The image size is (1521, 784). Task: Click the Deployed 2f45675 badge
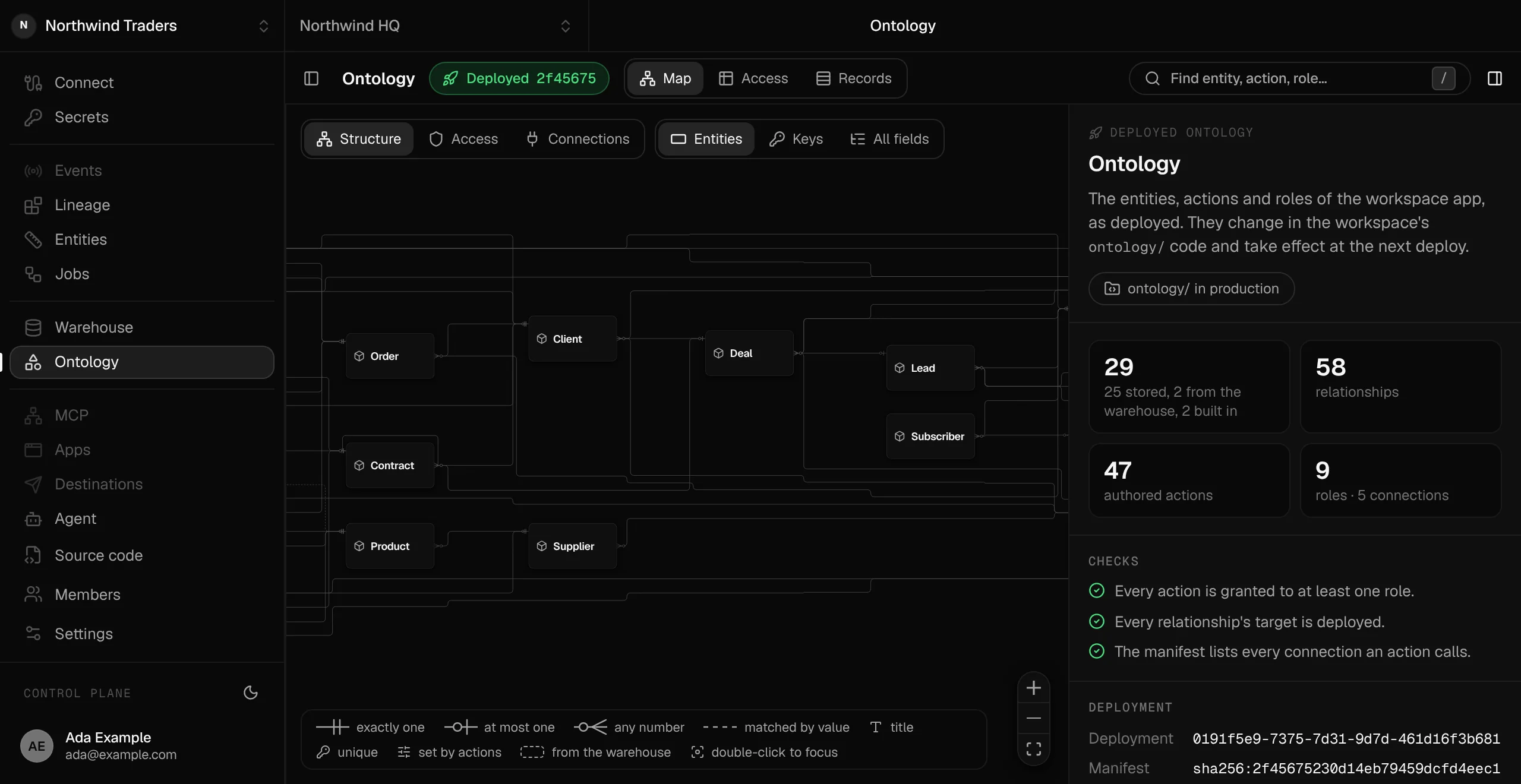pos(519,78)
